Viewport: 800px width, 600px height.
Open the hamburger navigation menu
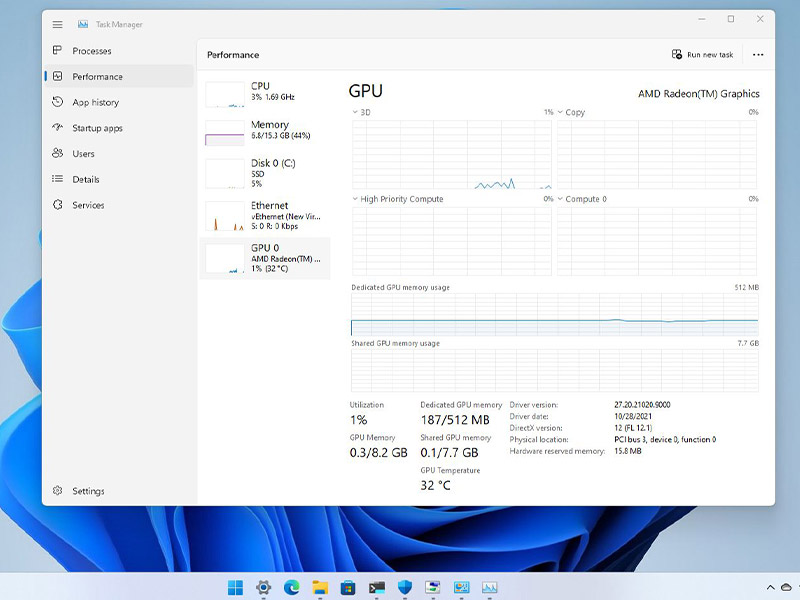coord(58,24)
